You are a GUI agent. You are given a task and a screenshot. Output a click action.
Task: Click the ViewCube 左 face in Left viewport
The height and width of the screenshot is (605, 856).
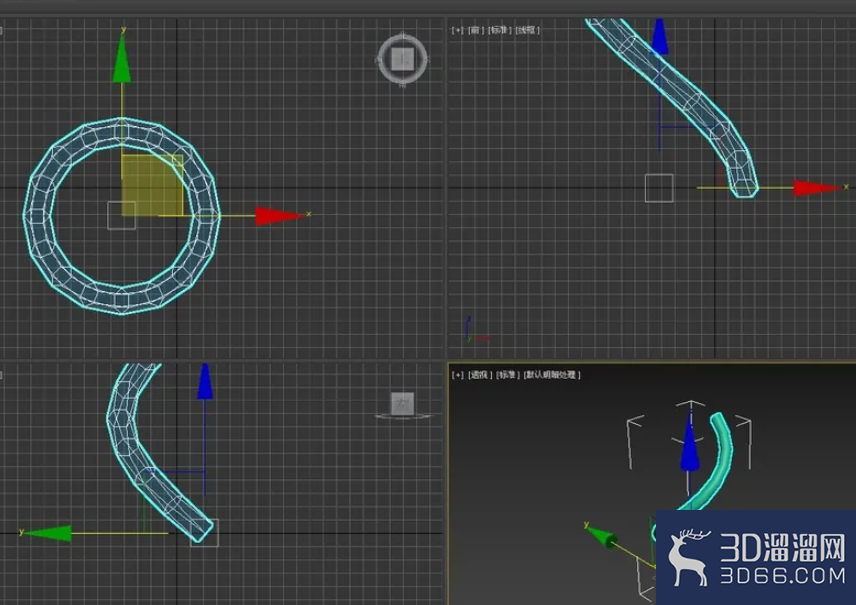point(402,404)
